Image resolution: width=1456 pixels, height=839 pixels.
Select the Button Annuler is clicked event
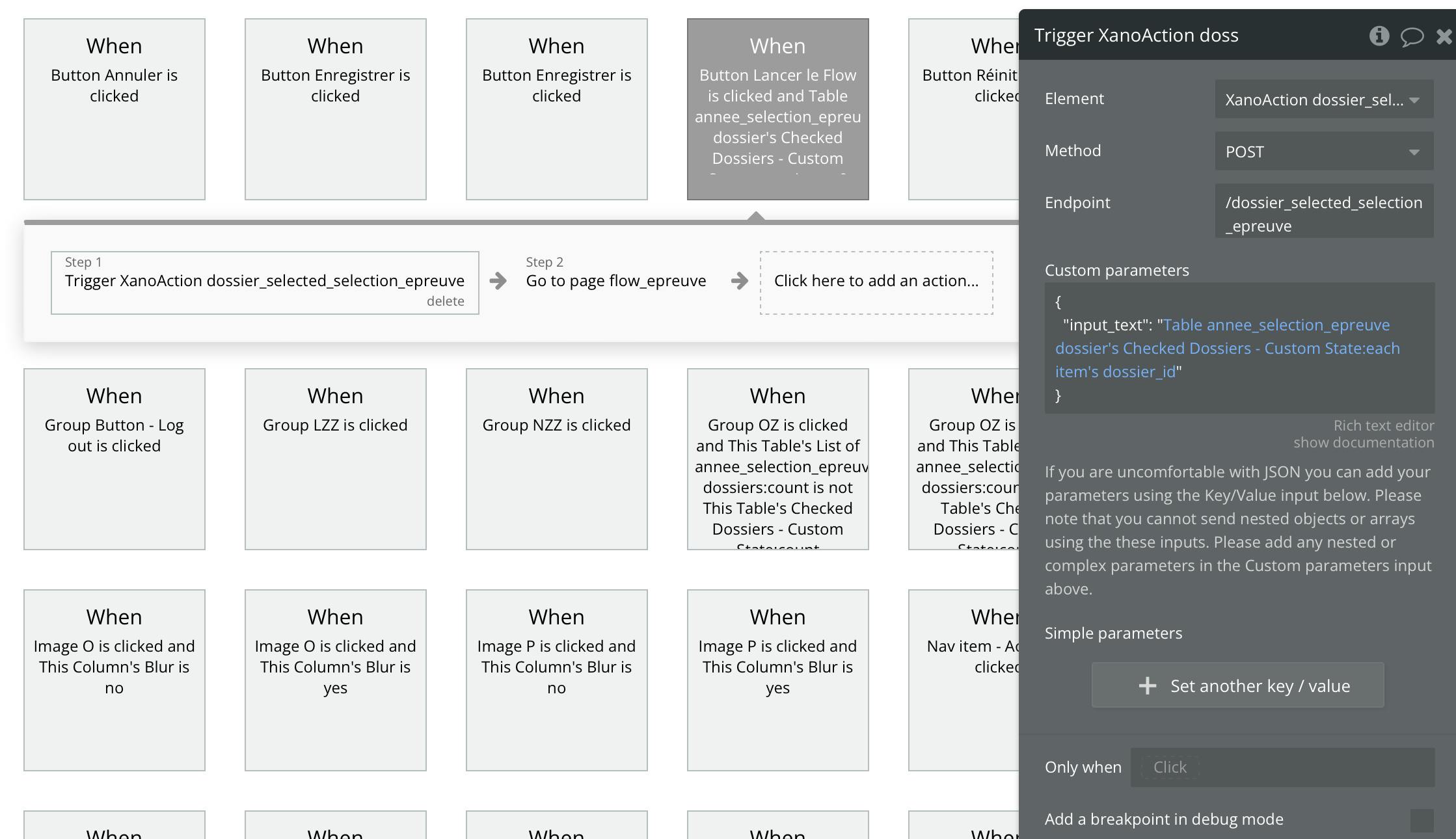coord(115,109)
